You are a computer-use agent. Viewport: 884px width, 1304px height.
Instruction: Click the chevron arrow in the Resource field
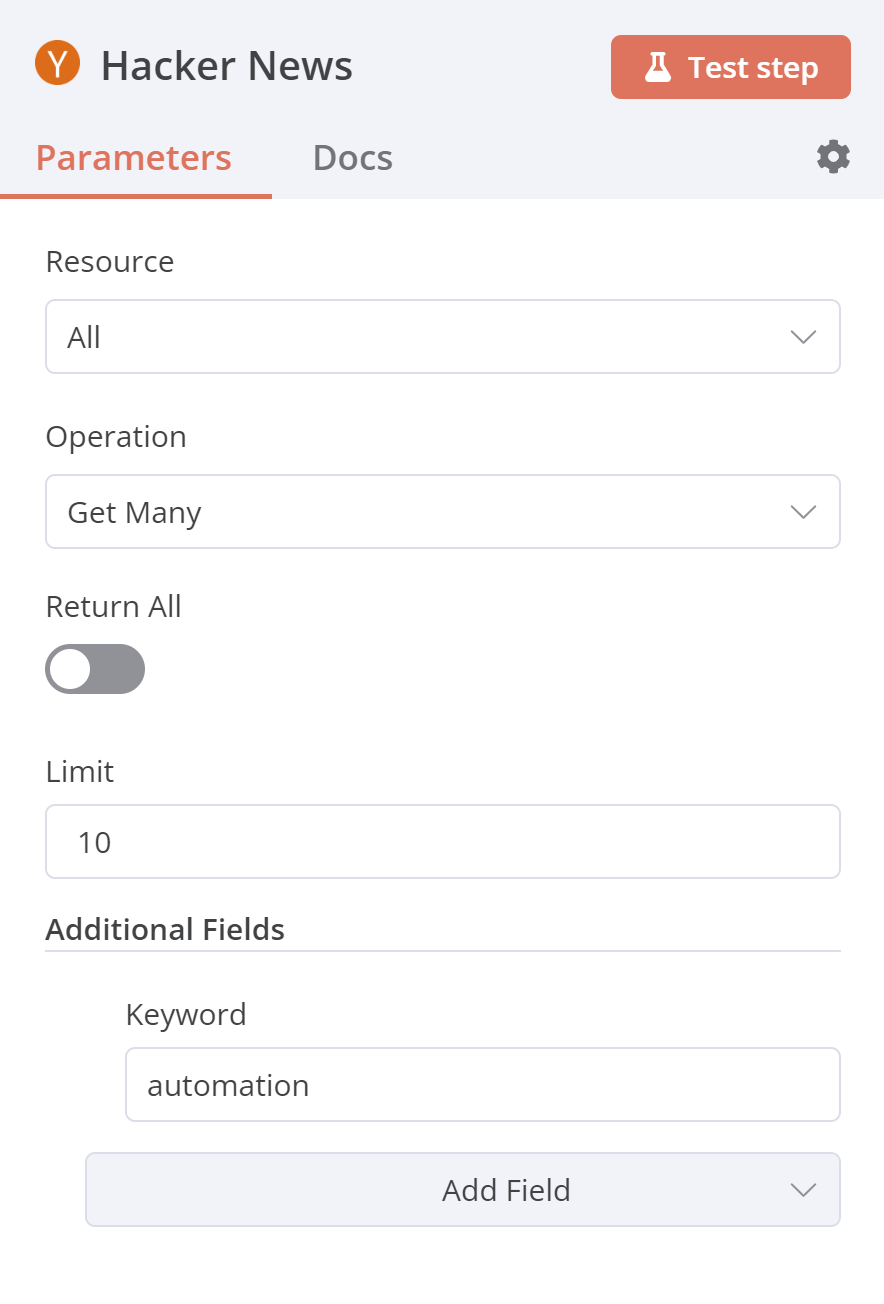[x=803, y=337]
